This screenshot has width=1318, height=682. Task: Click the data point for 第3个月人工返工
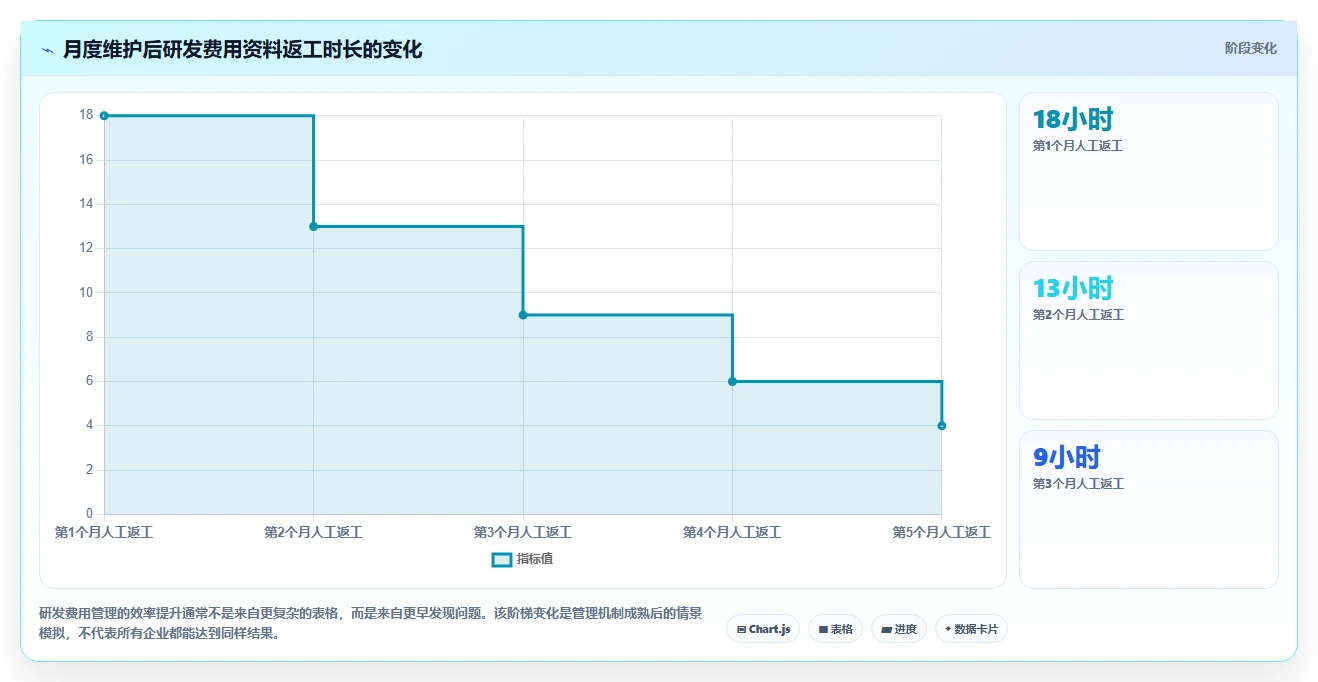(523, 315)
